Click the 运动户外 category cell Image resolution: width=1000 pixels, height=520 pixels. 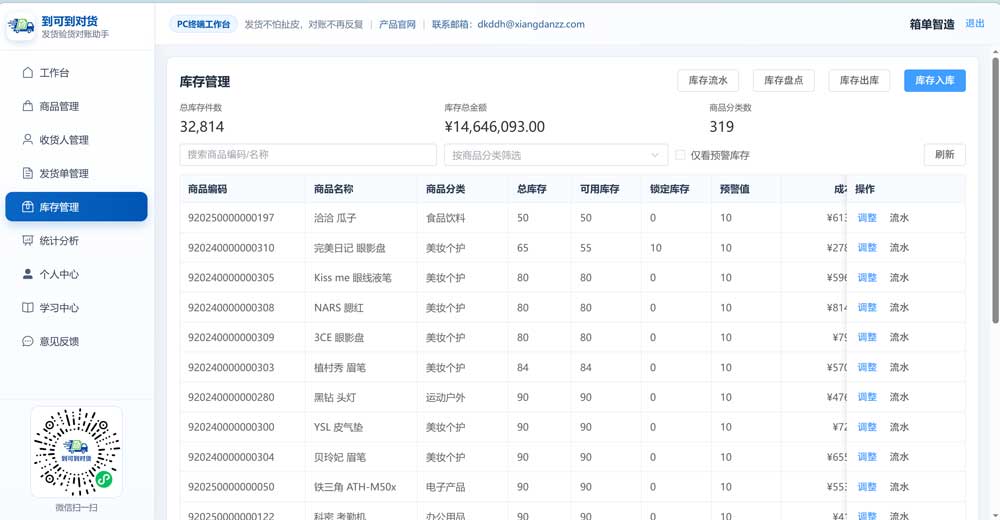tap(446, 397)
